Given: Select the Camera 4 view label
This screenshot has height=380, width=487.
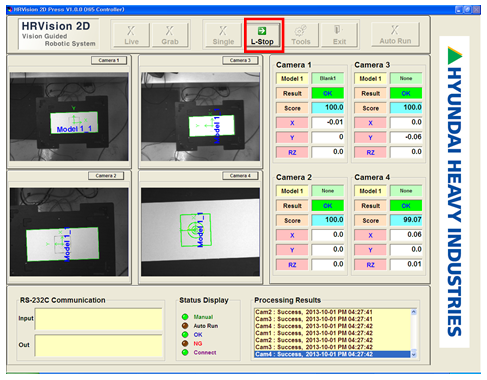Looking at the screenshot, I should point(240,176).
